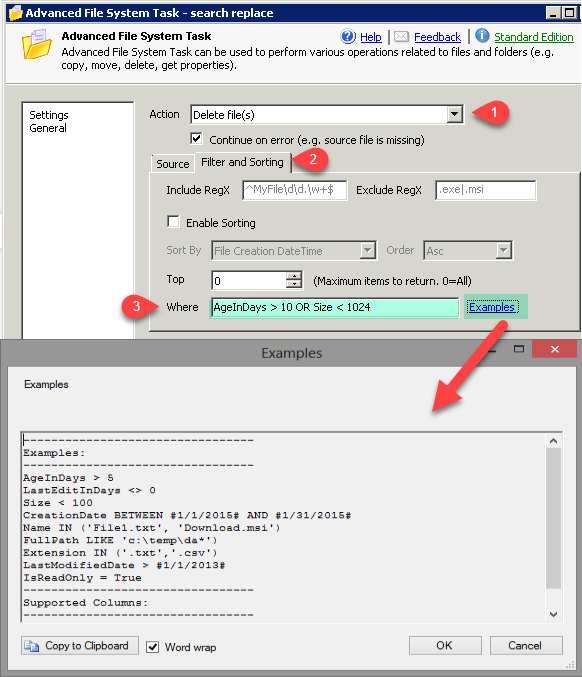Open the Action dropdown
This screenshot has height=677, width=582.
click(x=454, y=114)
